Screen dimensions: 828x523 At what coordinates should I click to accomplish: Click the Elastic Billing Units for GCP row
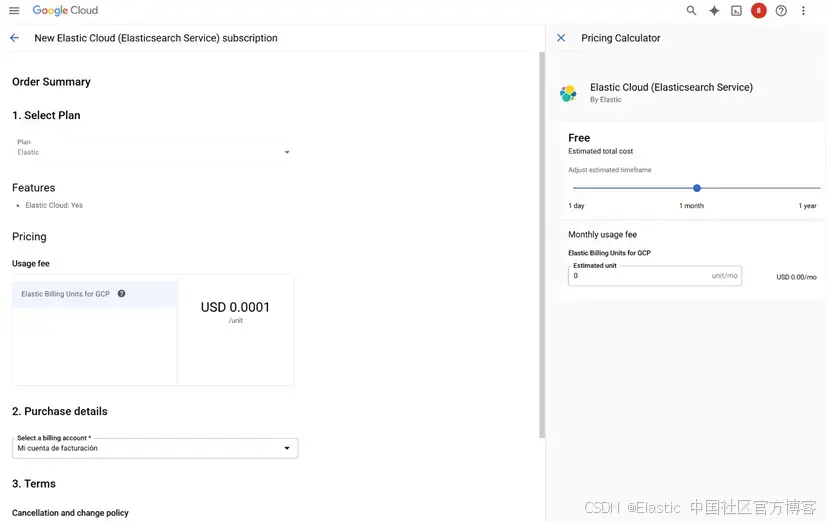[x=95, y=294]
